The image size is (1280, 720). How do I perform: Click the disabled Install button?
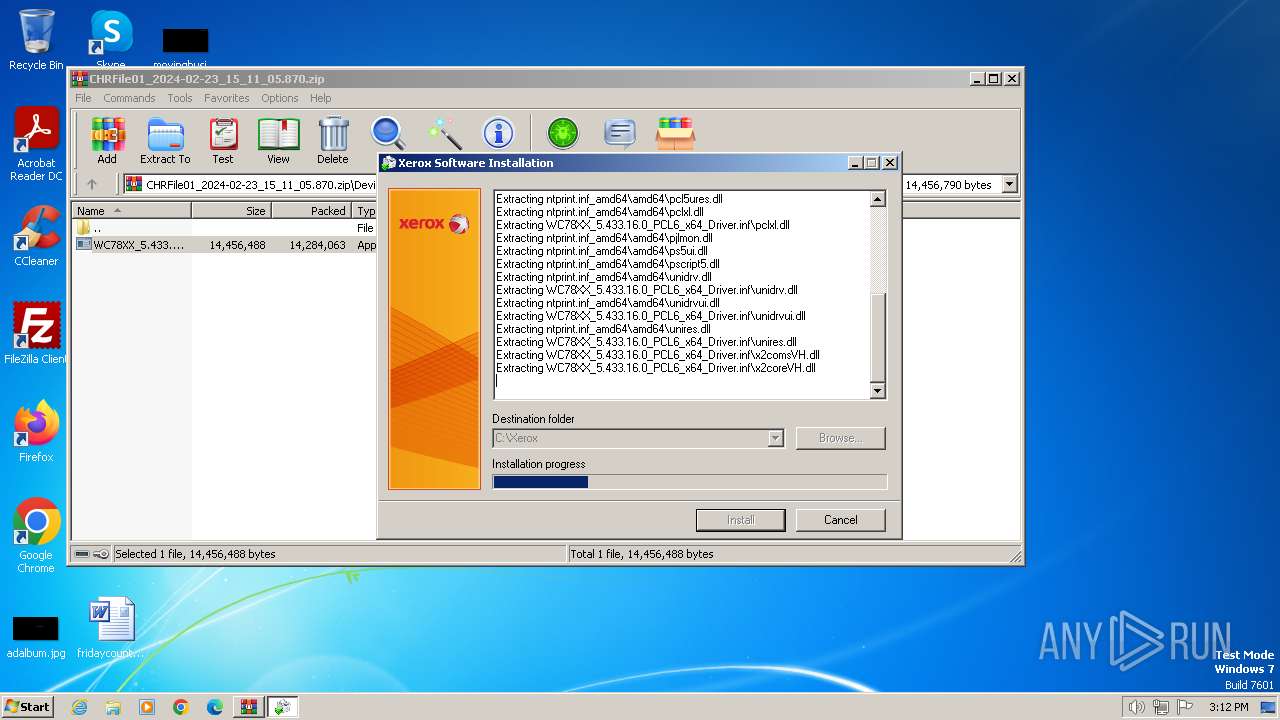point(741,520)
